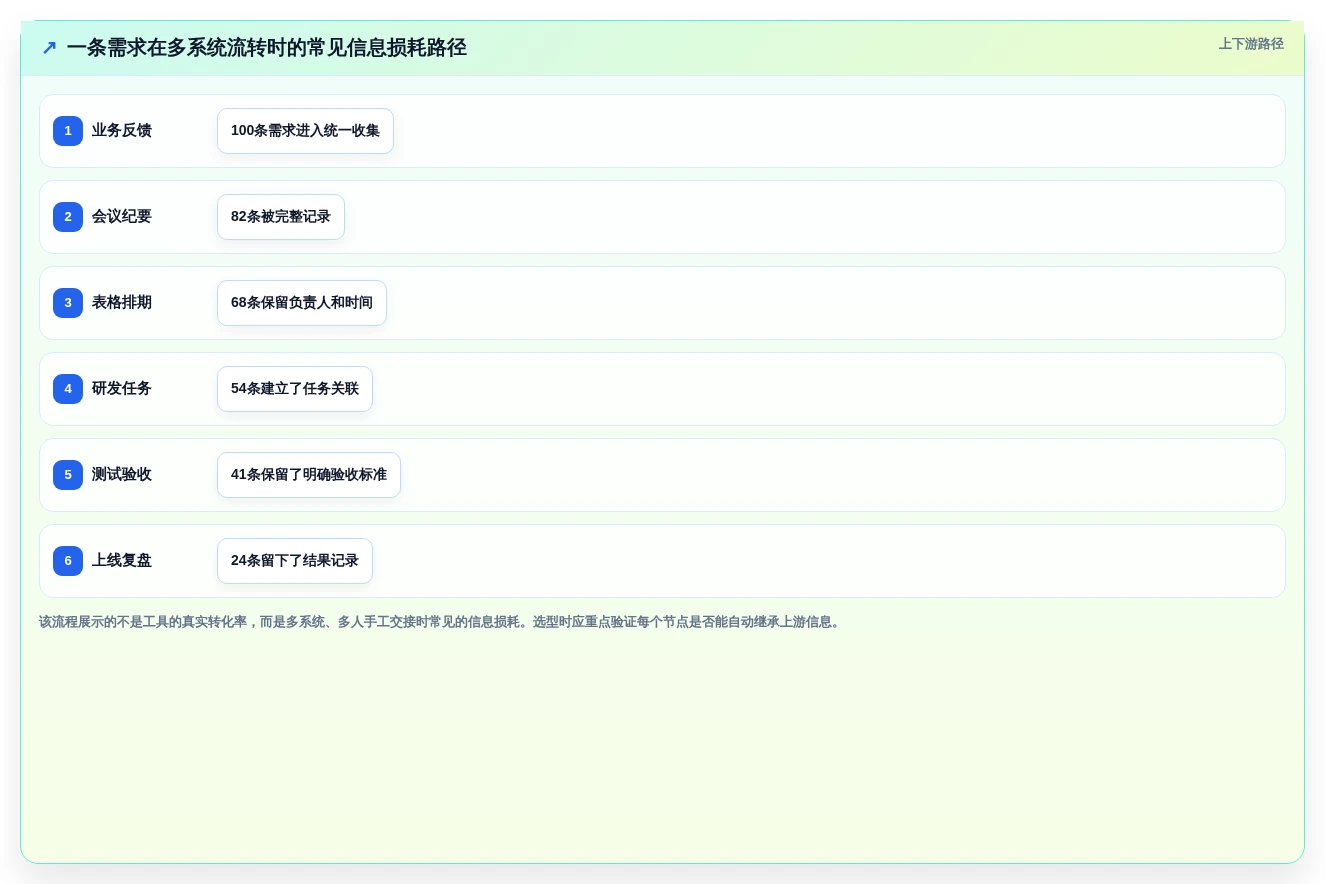The height and width of the screenshot is (884, 1325).
Task: Select the heading 一条需求在多系统流转时的常见信息损耗路径
Action: click(x=267, y=48)
